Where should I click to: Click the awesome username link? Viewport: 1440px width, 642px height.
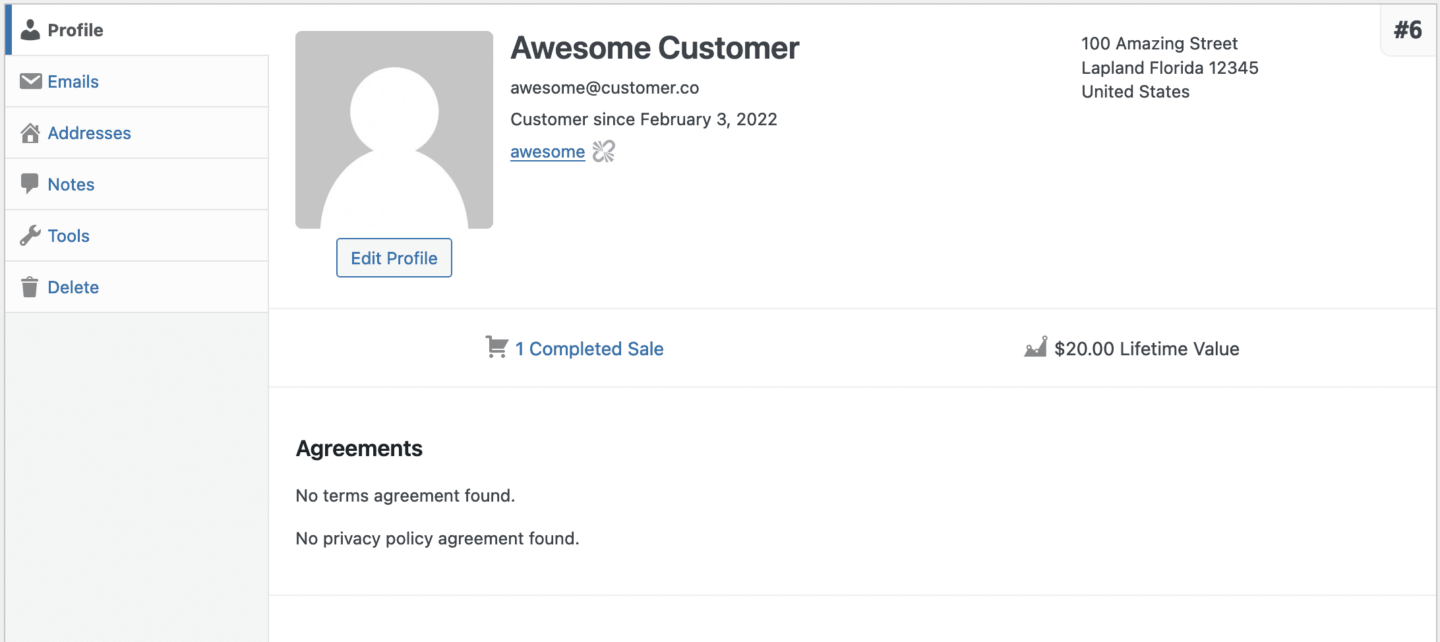[x=547, y=151]
